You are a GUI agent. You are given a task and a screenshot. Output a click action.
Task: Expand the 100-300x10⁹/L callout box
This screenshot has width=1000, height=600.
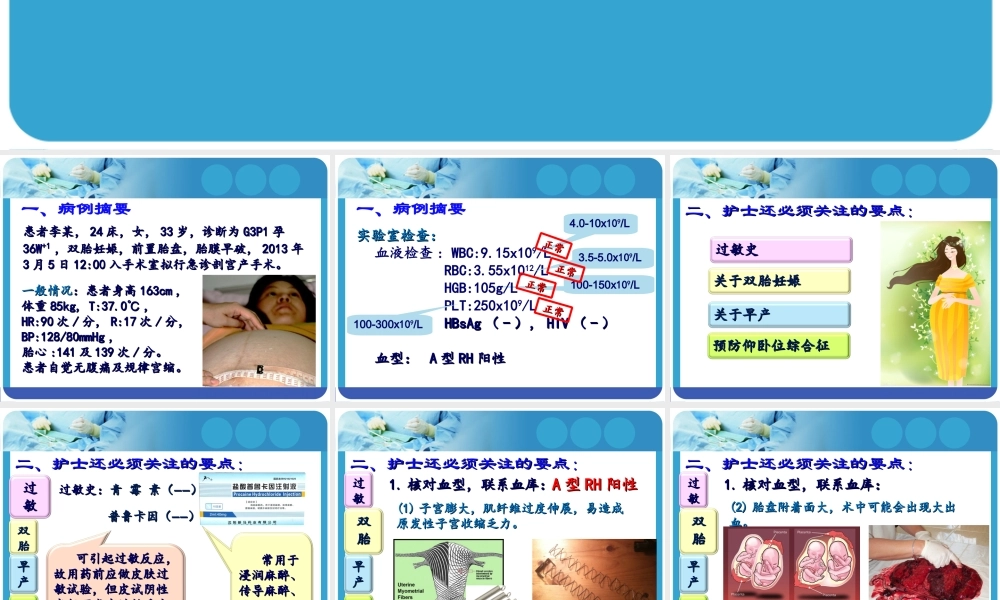pyautogui.click(x=387, y=323)
